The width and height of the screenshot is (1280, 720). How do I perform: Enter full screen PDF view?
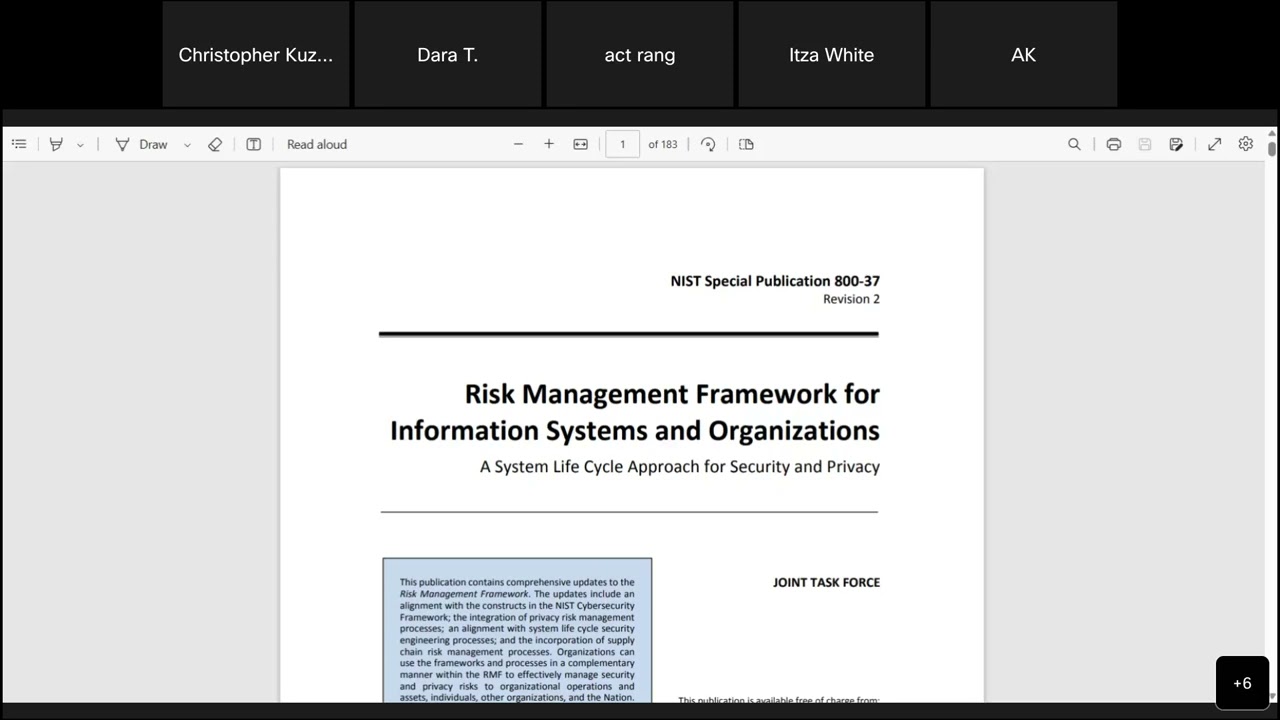coord(1214,144)
